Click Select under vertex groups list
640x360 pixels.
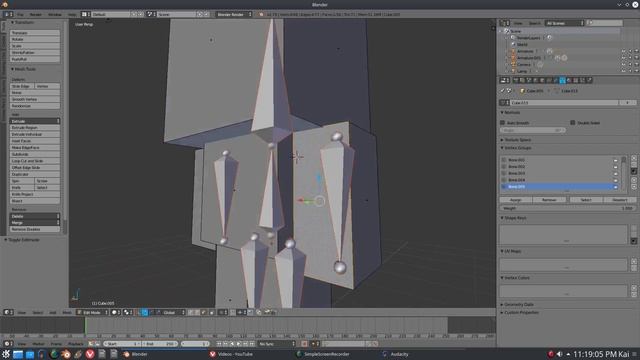pyautogui.click(x=586, y=200)
